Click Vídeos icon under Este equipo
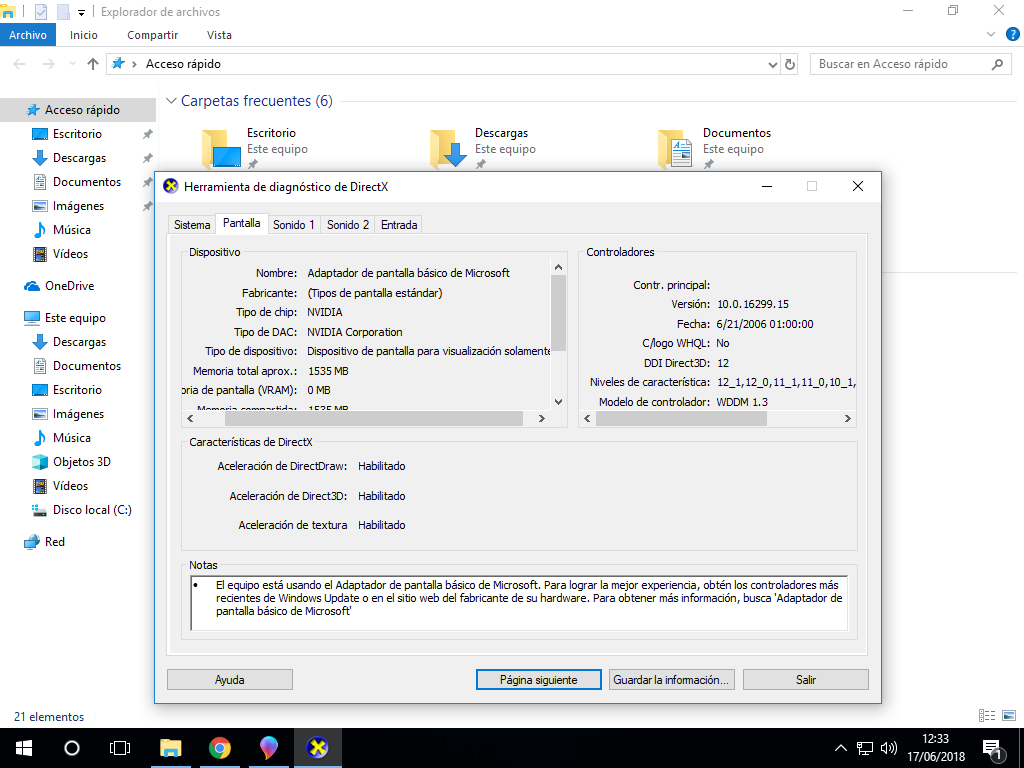Viewport: 1024px width, 768px height. point(40,486)
